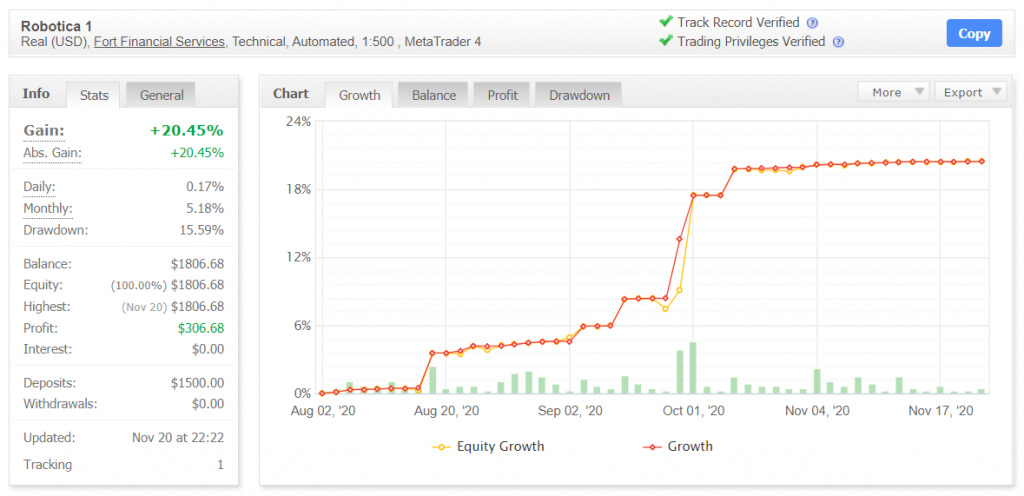This screenshot has height=496, width=1024.
Task: Open the Fort Financial Services link
Action: click(x=160, y=42)
